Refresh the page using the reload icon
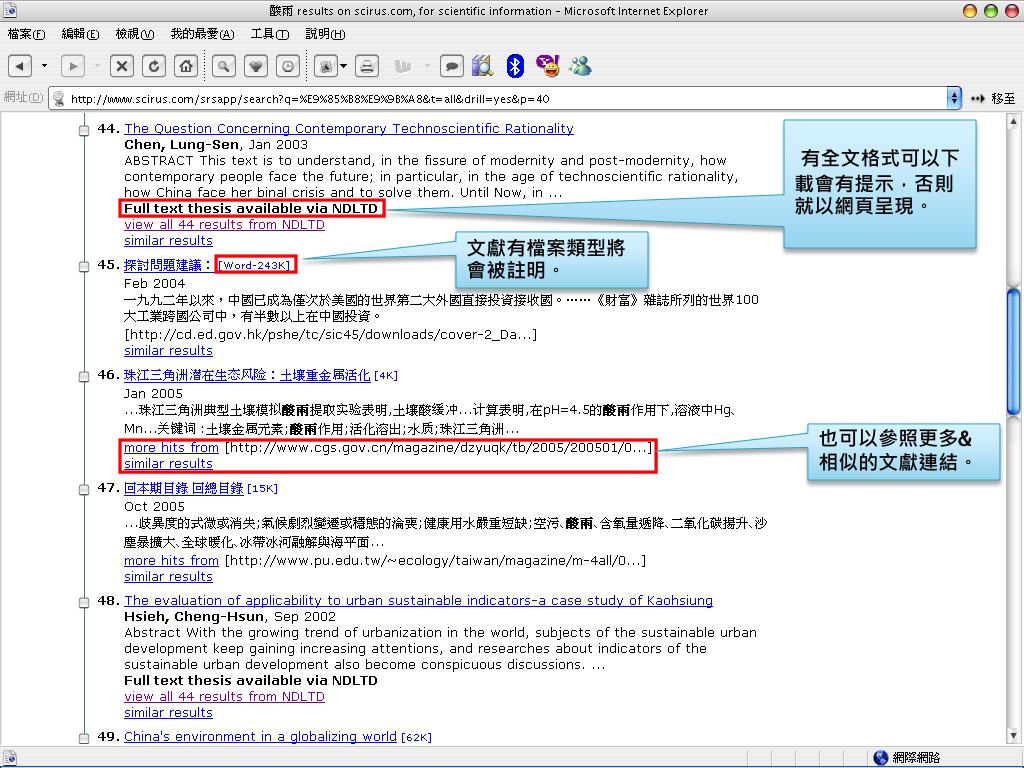 [x=154, y=66]
